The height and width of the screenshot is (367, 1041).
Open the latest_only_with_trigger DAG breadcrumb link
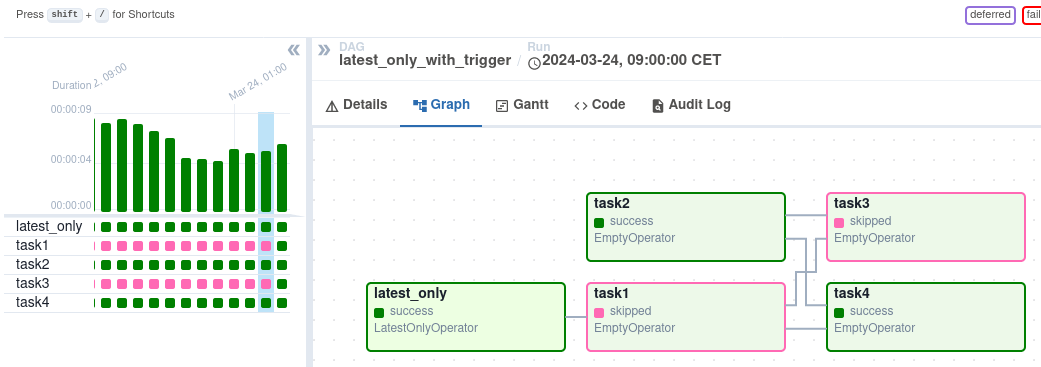click(x=425, y=60)
